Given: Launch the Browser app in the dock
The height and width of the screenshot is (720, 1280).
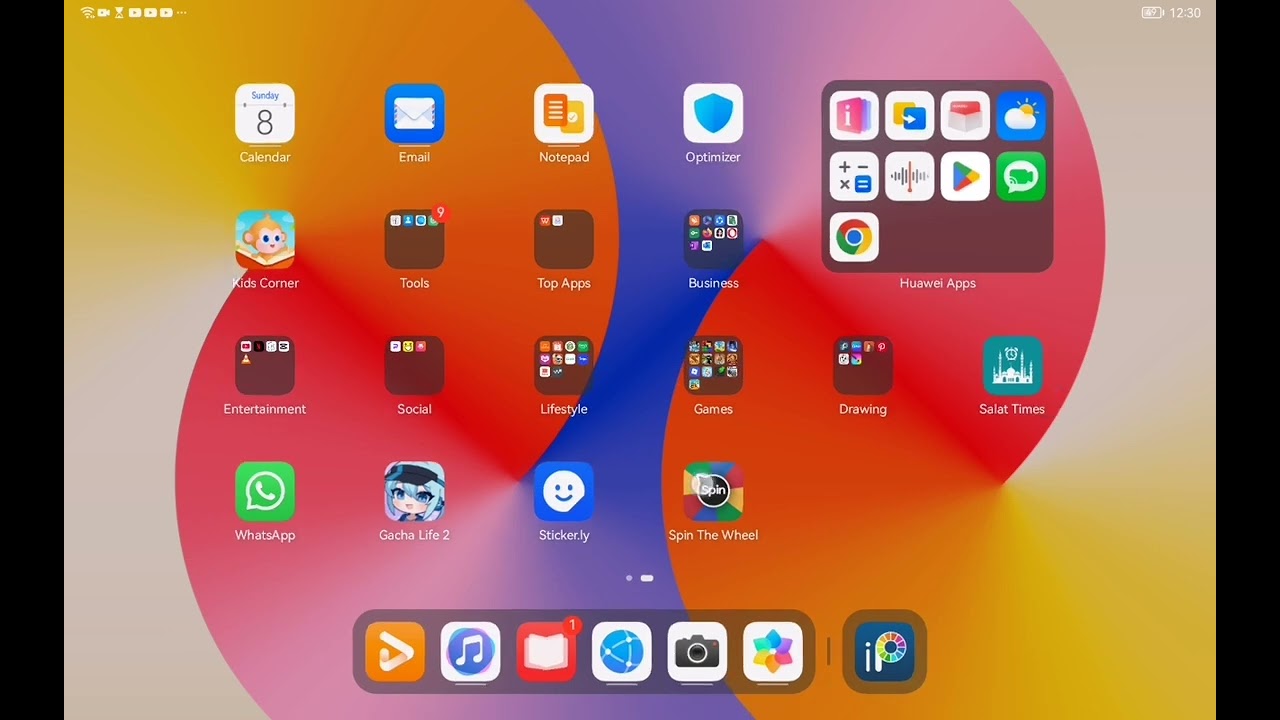Looking at the screenshot, I should click(622, 652).
